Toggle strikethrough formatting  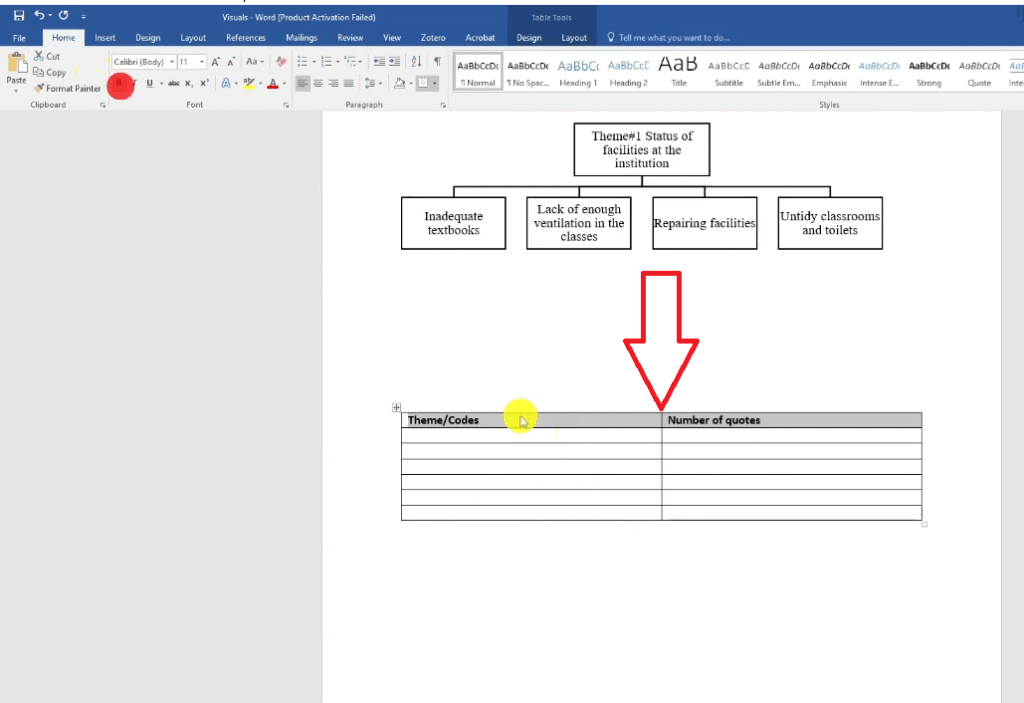pos(173,83)
